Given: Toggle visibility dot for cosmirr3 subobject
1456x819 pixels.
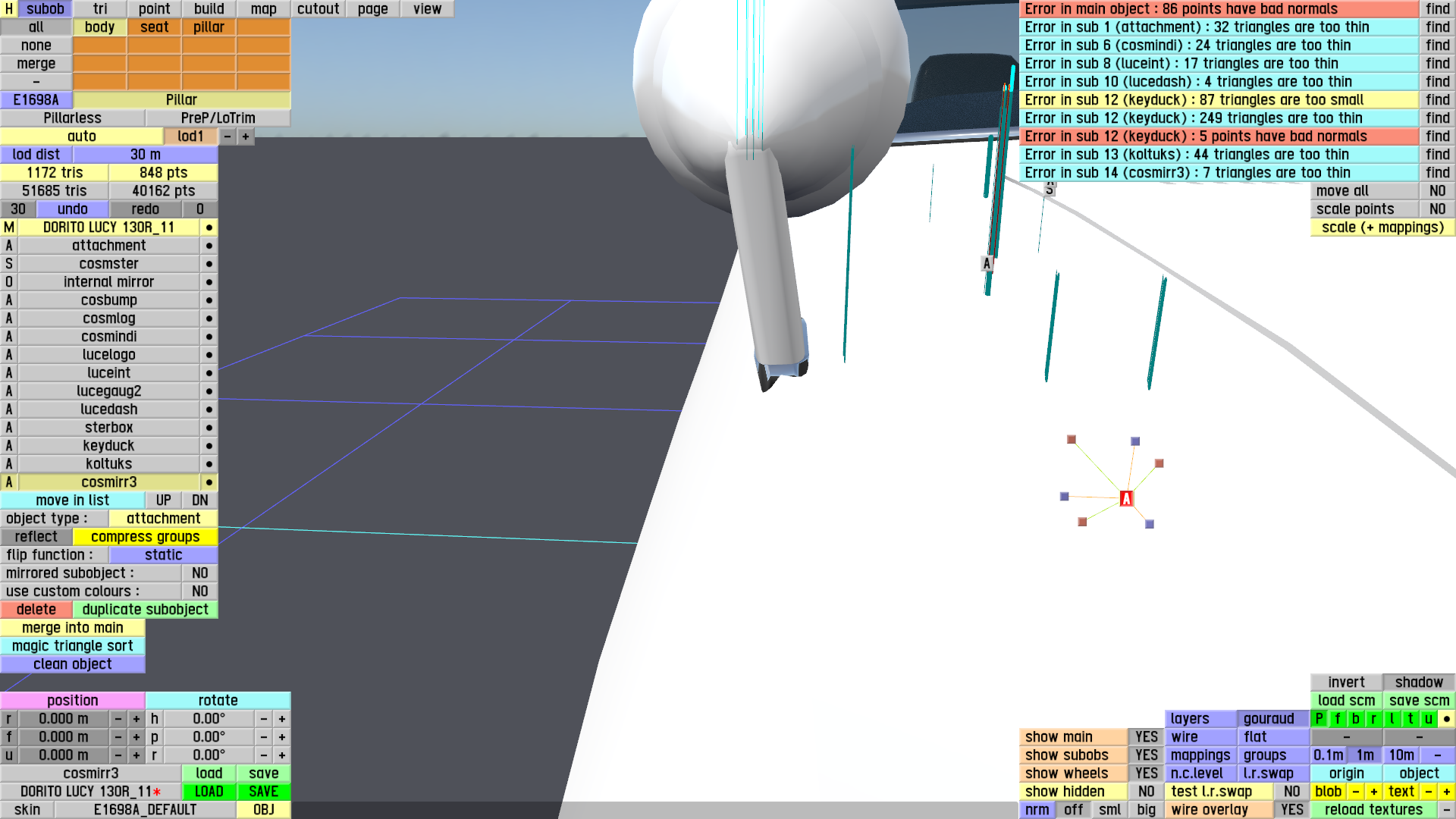Looking at the screenshot, I should [209, 482].
